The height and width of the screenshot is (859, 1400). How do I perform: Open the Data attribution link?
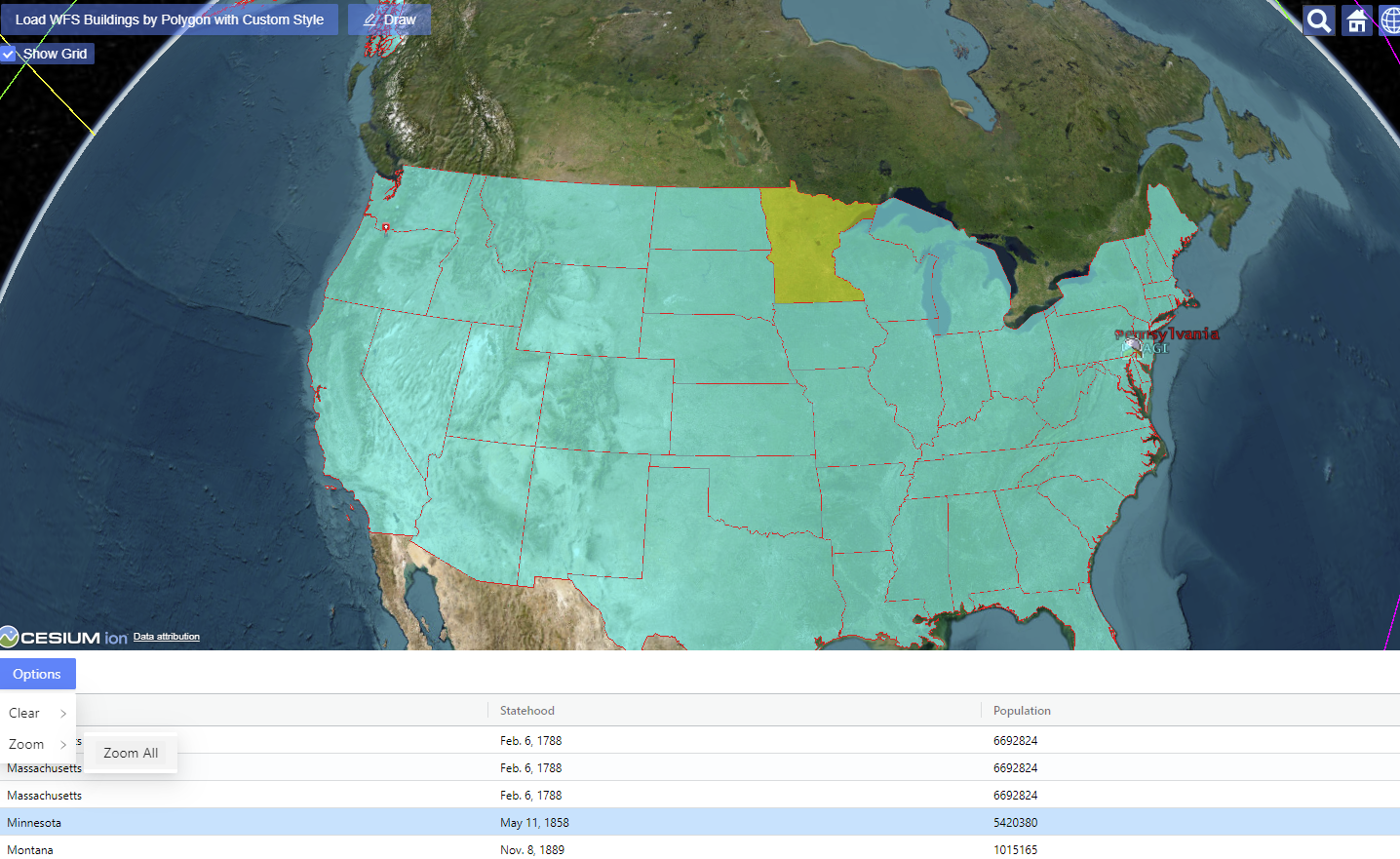(167, 637)
